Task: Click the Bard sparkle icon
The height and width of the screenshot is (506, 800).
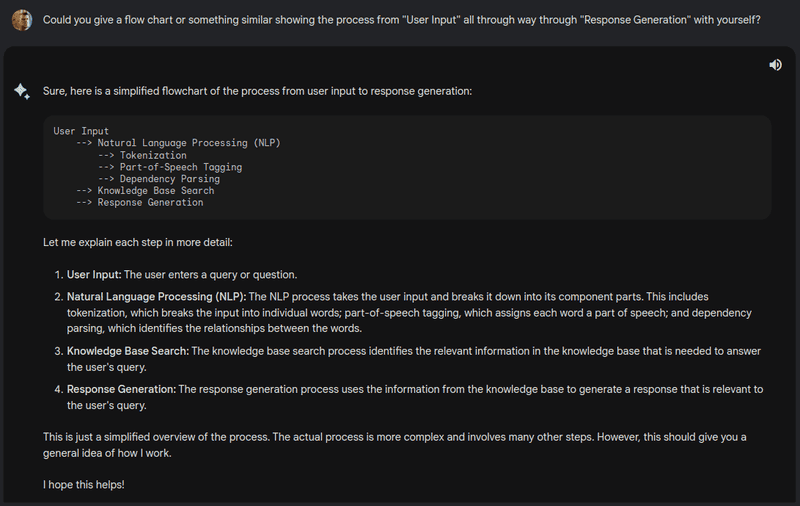Action: (x=21, y=91)
